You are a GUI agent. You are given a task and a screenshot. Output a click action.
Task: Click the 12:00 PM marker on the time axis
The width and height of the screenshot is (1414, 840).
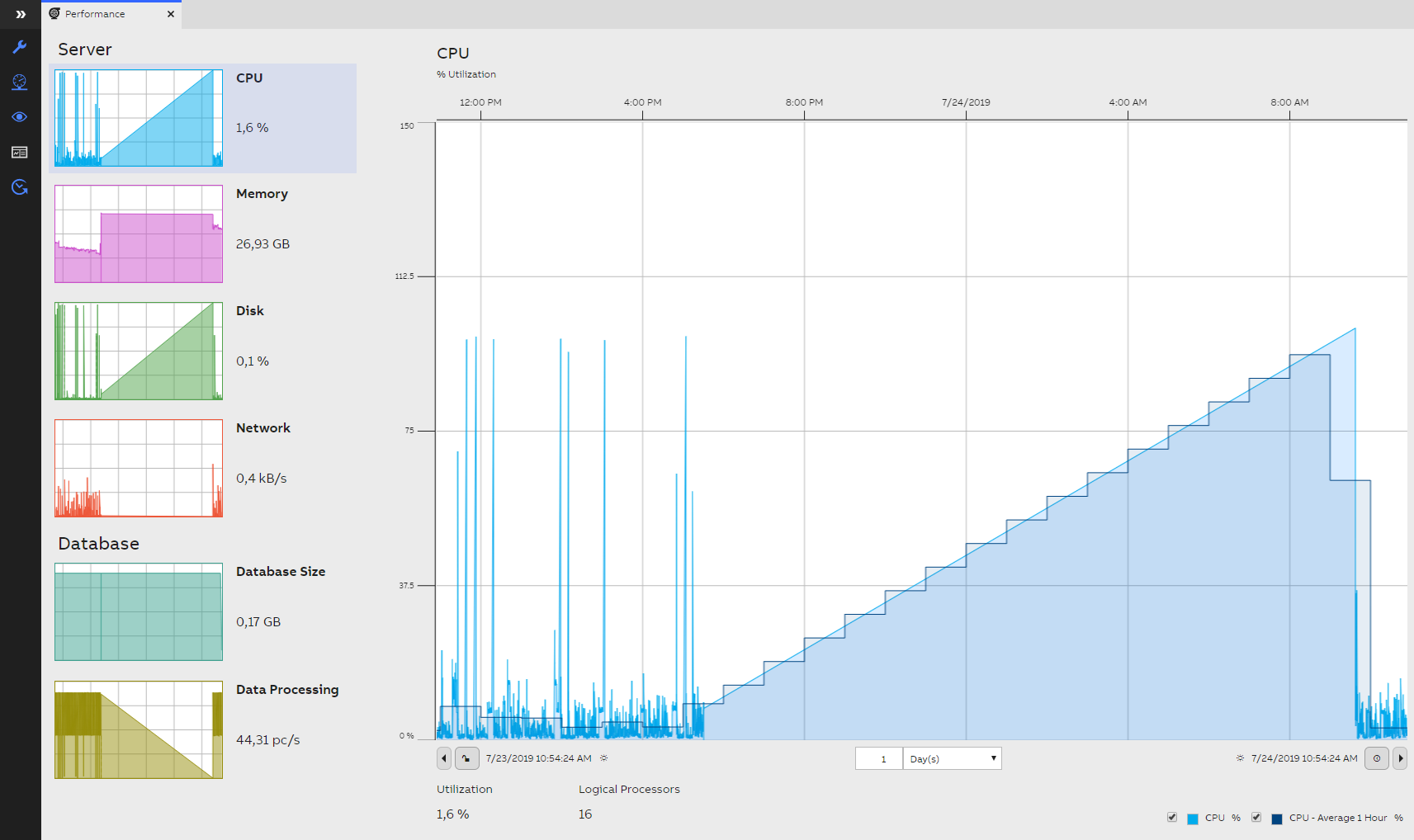click(480, 102)
